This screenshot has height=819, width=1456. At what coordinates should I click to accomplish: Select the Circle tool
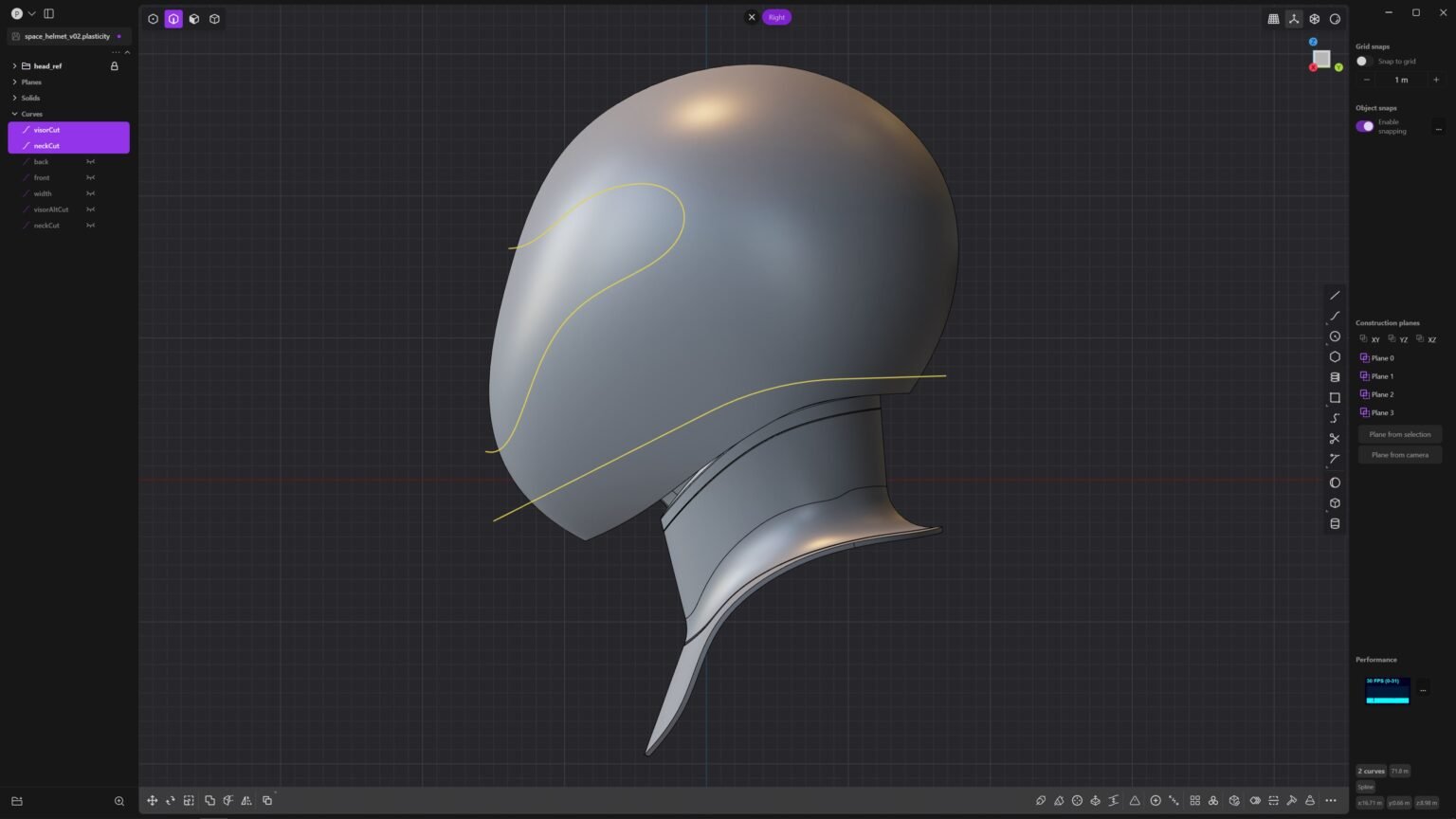pyautogui.click(x=1335, y=337)
